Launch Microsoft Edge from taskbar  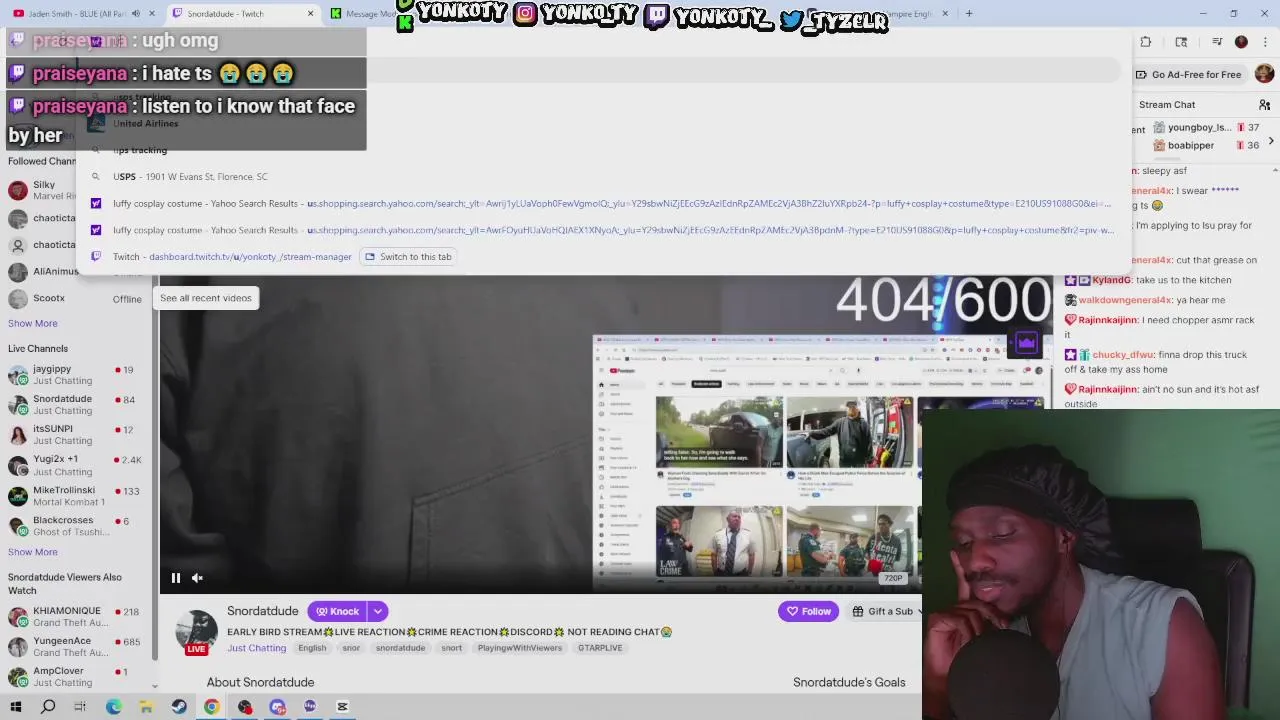tap(113, 707)
